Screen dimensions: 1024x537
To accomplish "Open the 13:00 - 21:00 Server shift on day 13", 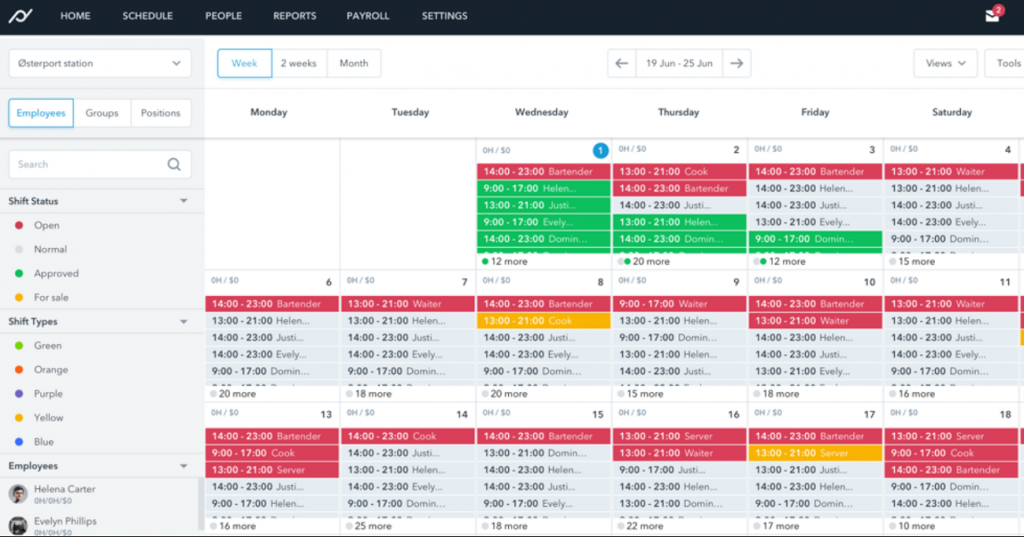I will [272, 470].
